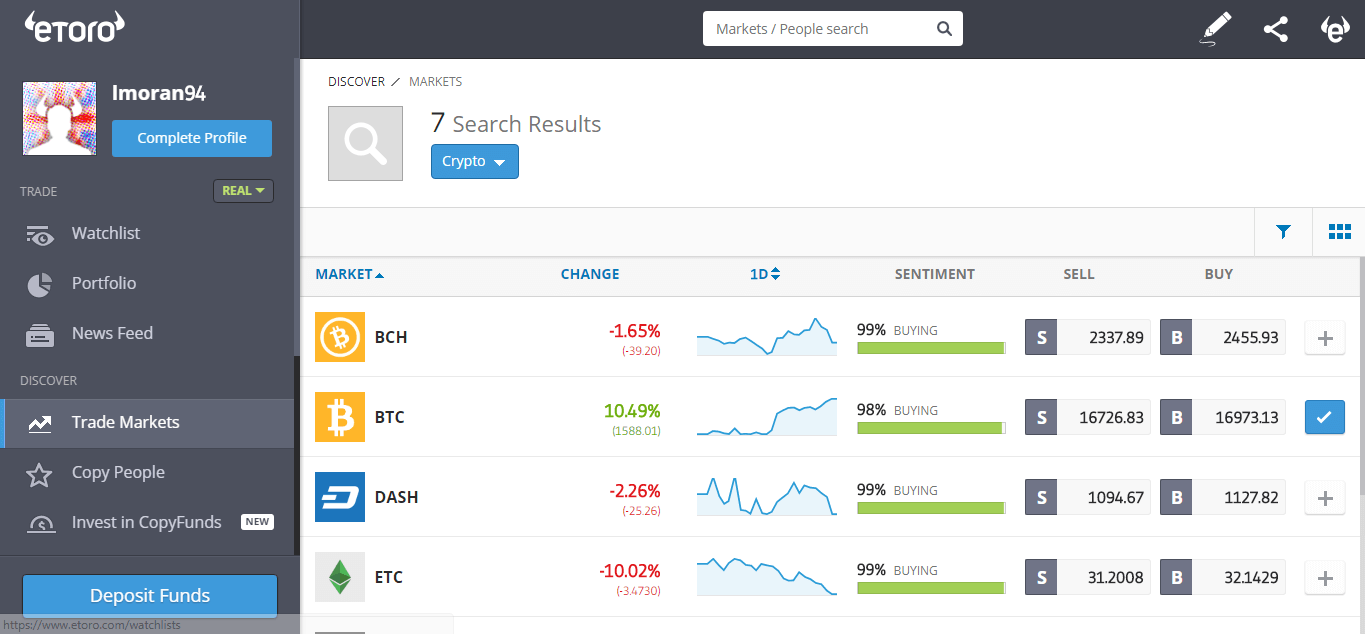Click the lmoran94 profile avatar

(x=60, y=119)
